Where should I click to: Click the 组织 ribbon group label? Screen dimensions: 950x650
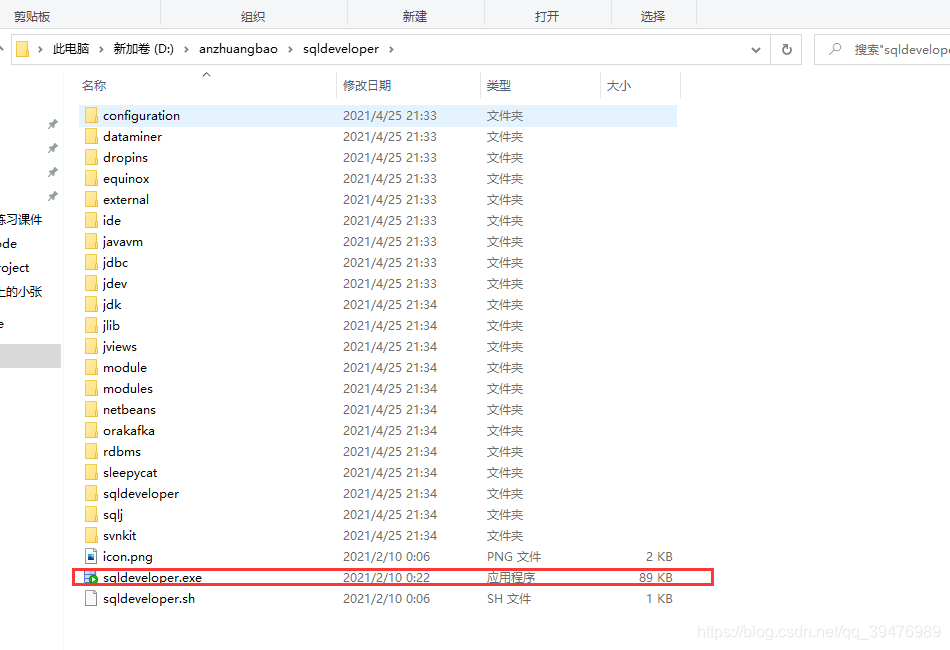(x=253, y=17)
